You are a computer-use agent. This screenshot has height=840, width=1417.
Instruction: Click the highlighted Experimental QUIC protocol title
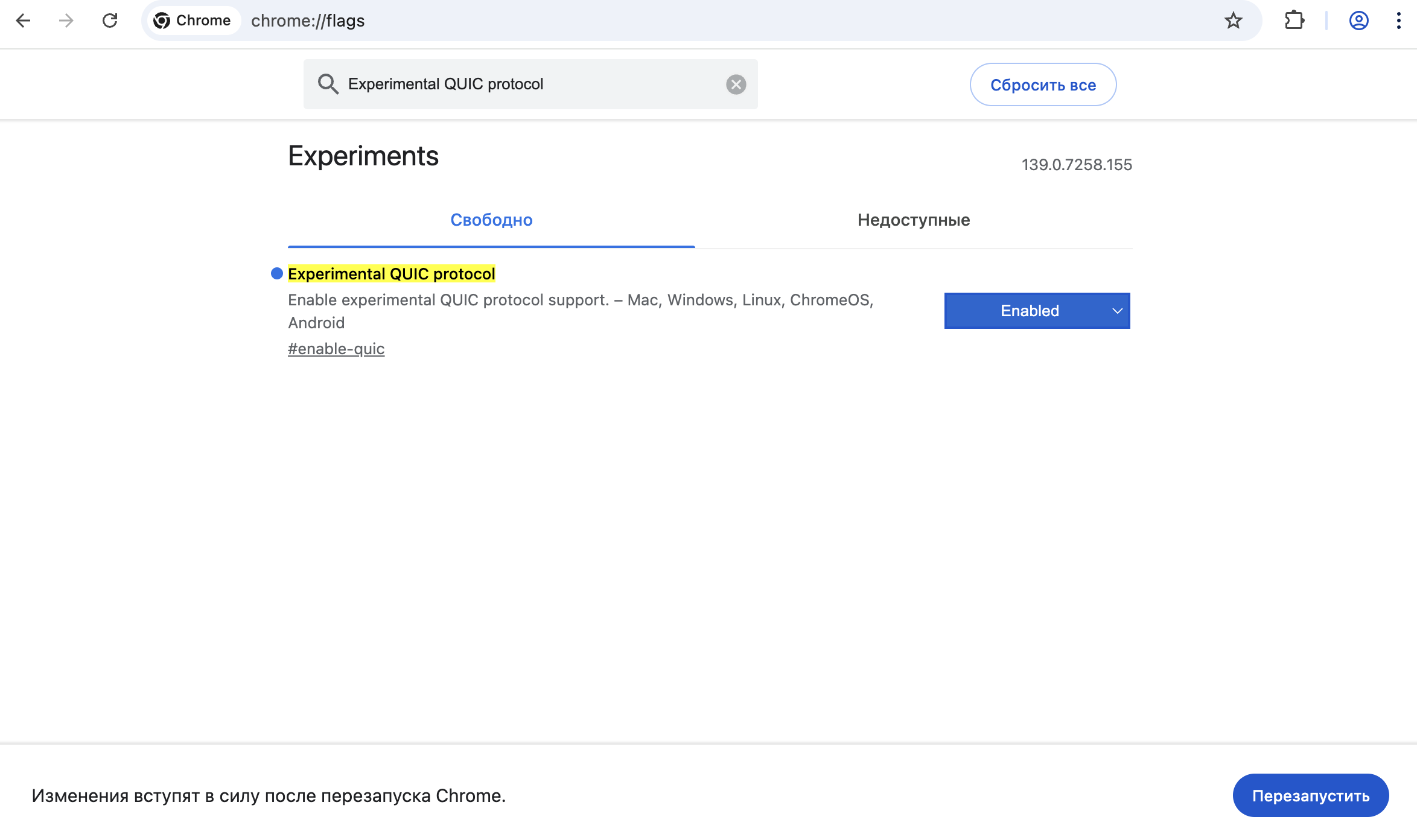[x=391, y=274]
